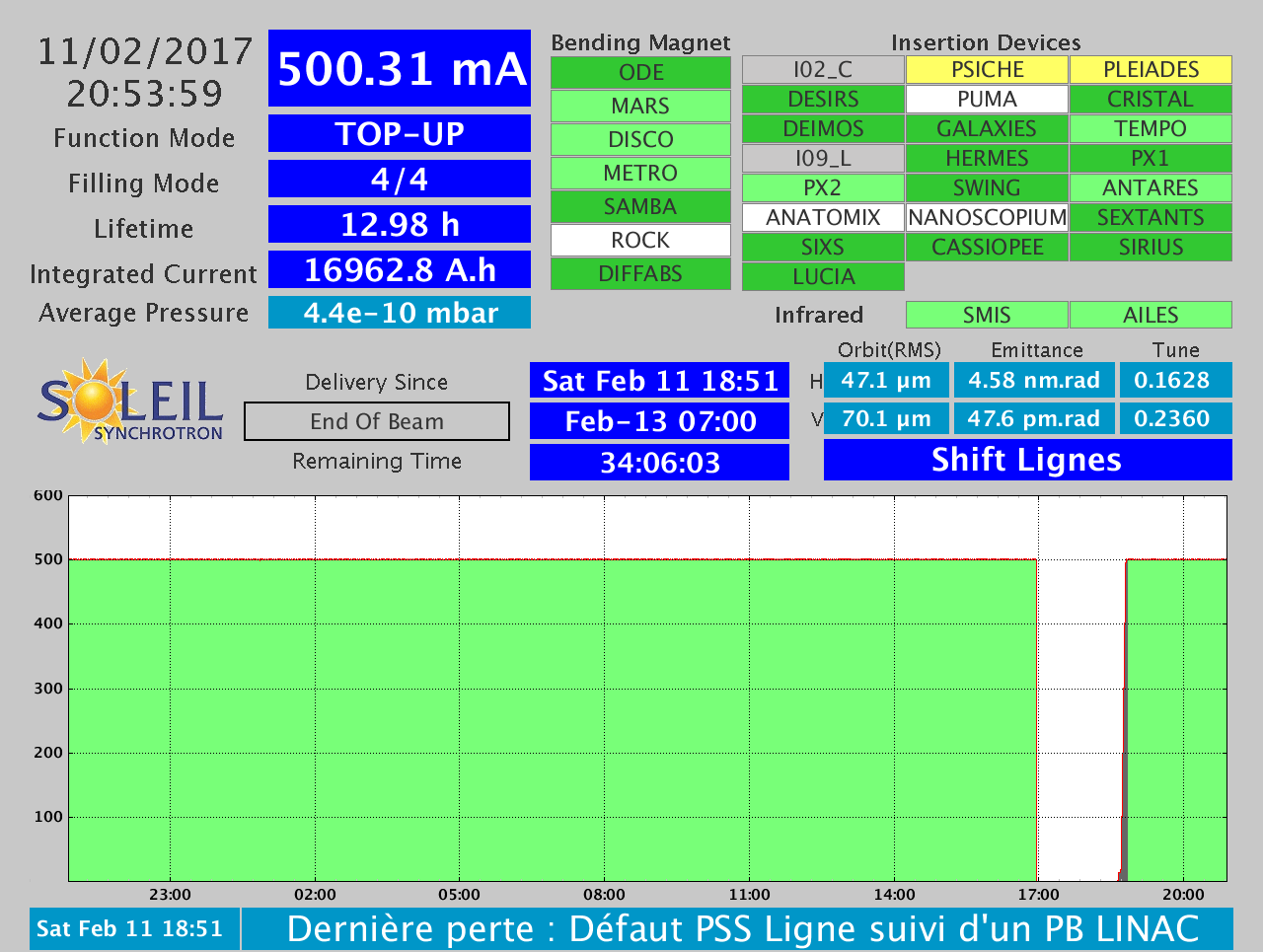Click the TEMPO beamline box

point(1151,128)
